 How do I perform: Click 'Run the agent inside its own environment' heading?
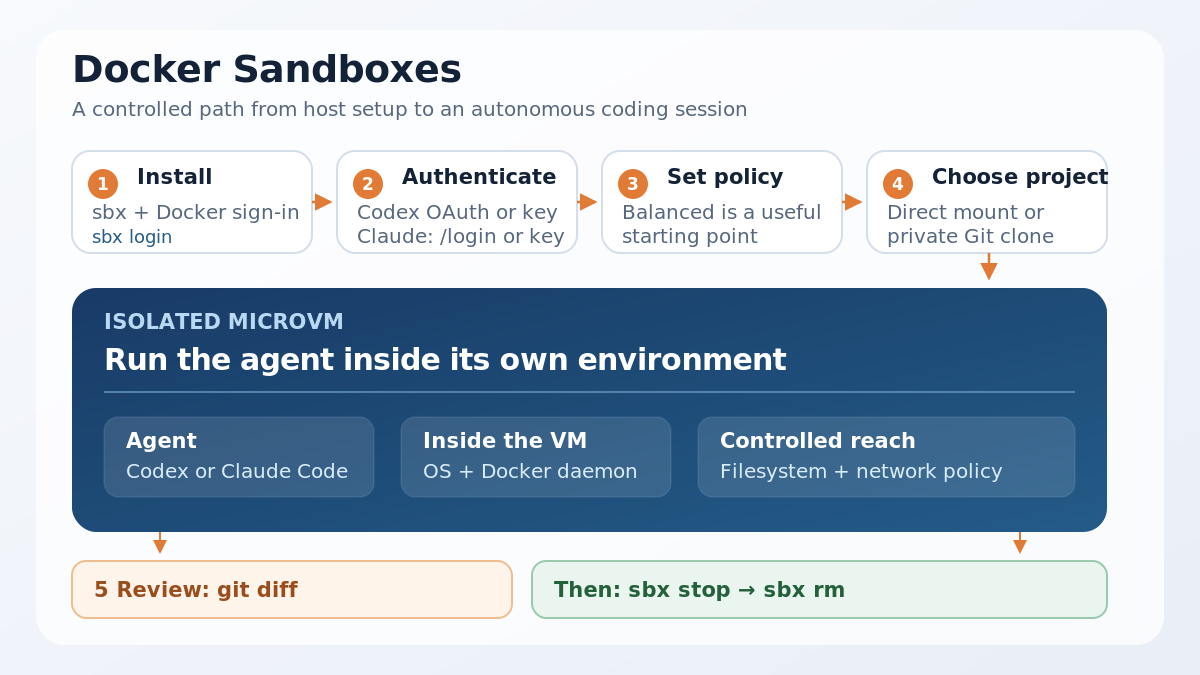[445, 360]
